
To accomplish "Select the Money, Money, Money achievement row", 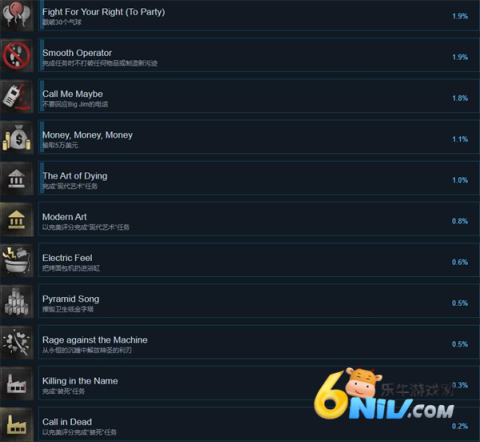I will 259,138.
